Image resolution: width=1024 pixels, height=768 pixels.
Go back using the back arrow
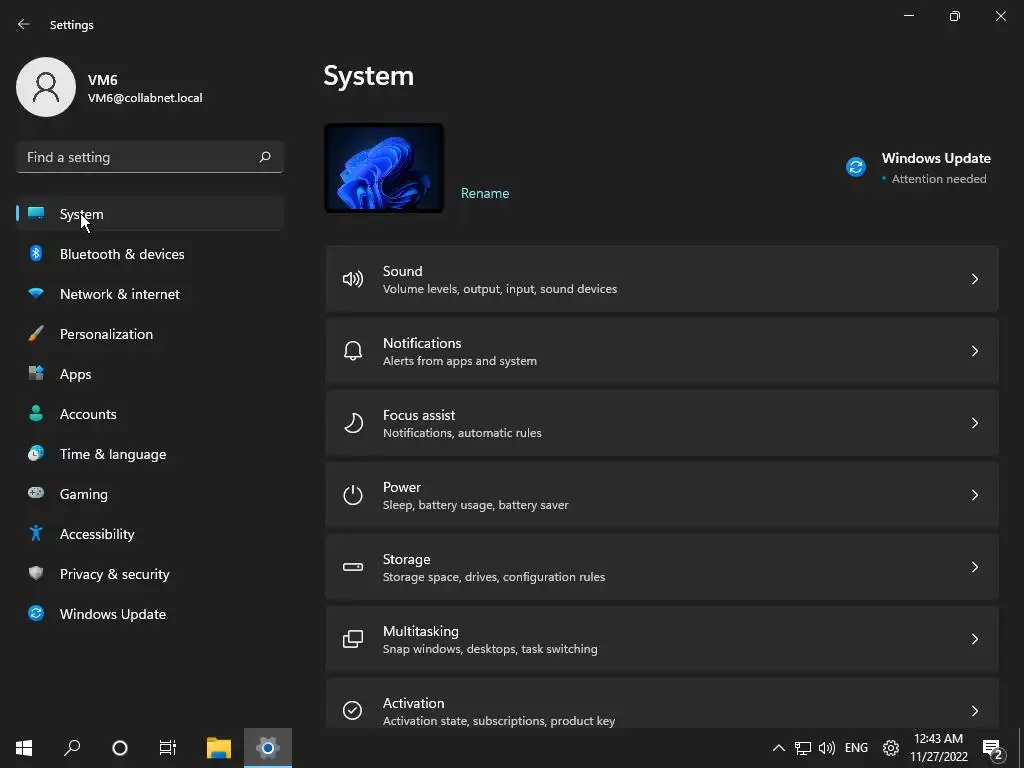click(x=24, y=24)
